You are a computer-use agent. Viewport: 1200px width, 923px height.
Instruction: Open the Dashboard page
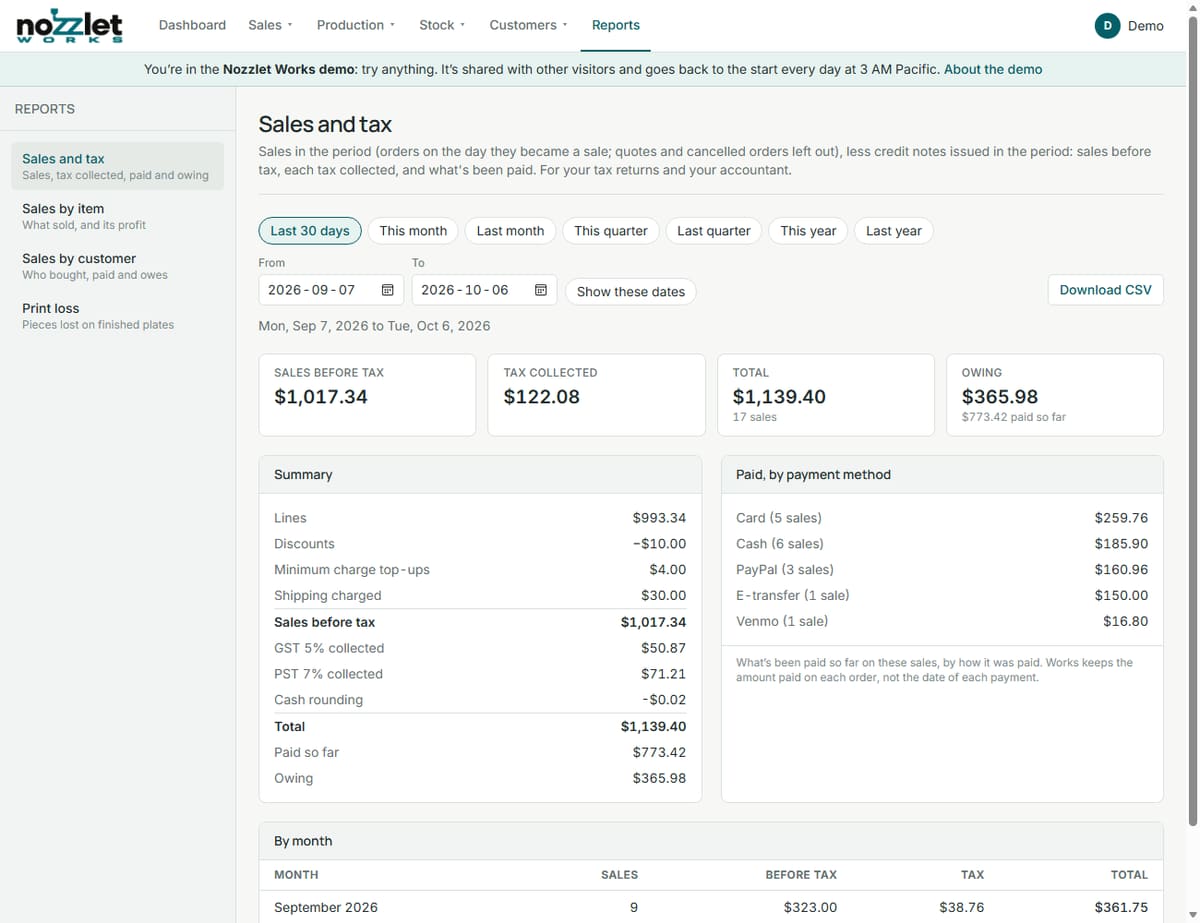[192, 25]
